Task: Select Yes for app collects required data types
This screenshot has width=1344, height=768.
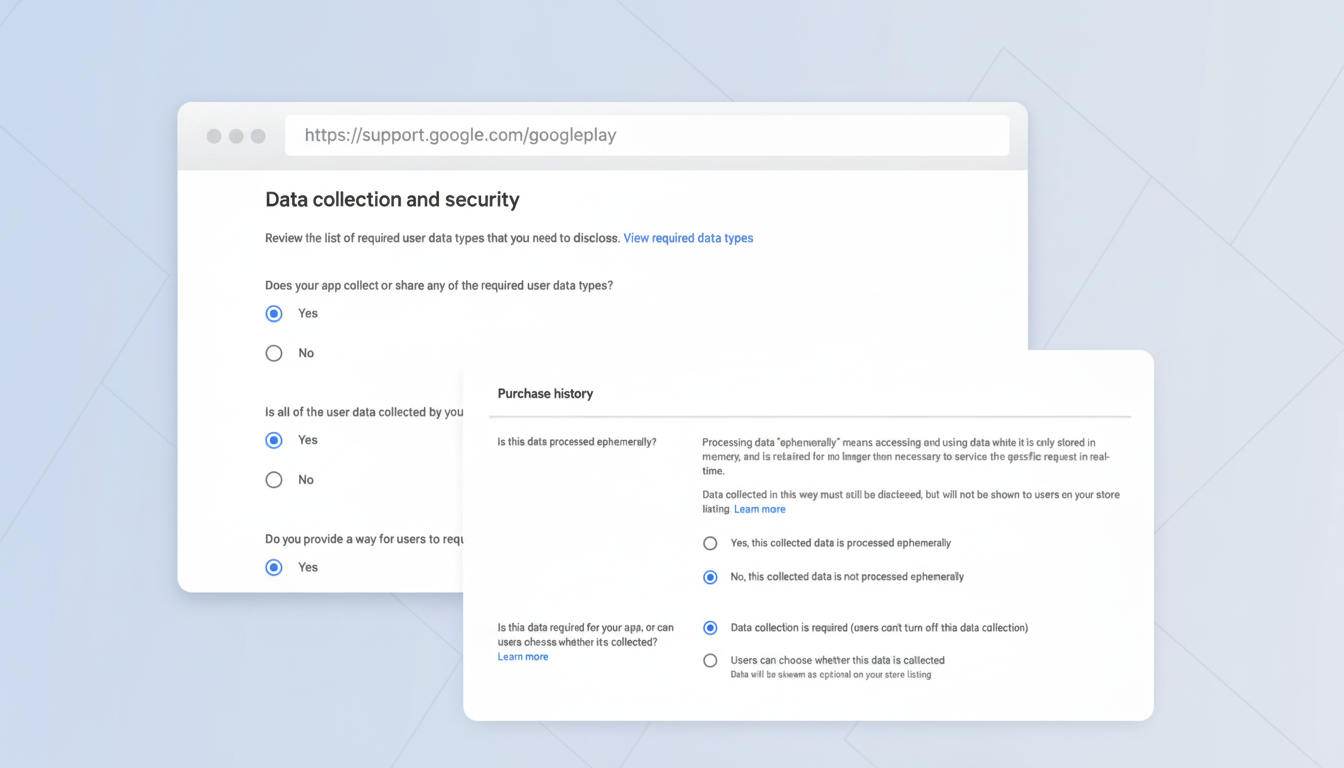Action: 274,314
